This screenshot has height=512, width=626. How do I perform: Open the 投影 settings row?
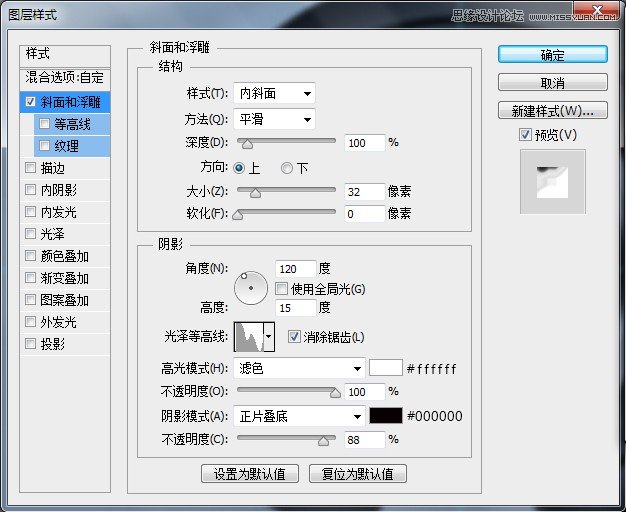pos(65,344)
